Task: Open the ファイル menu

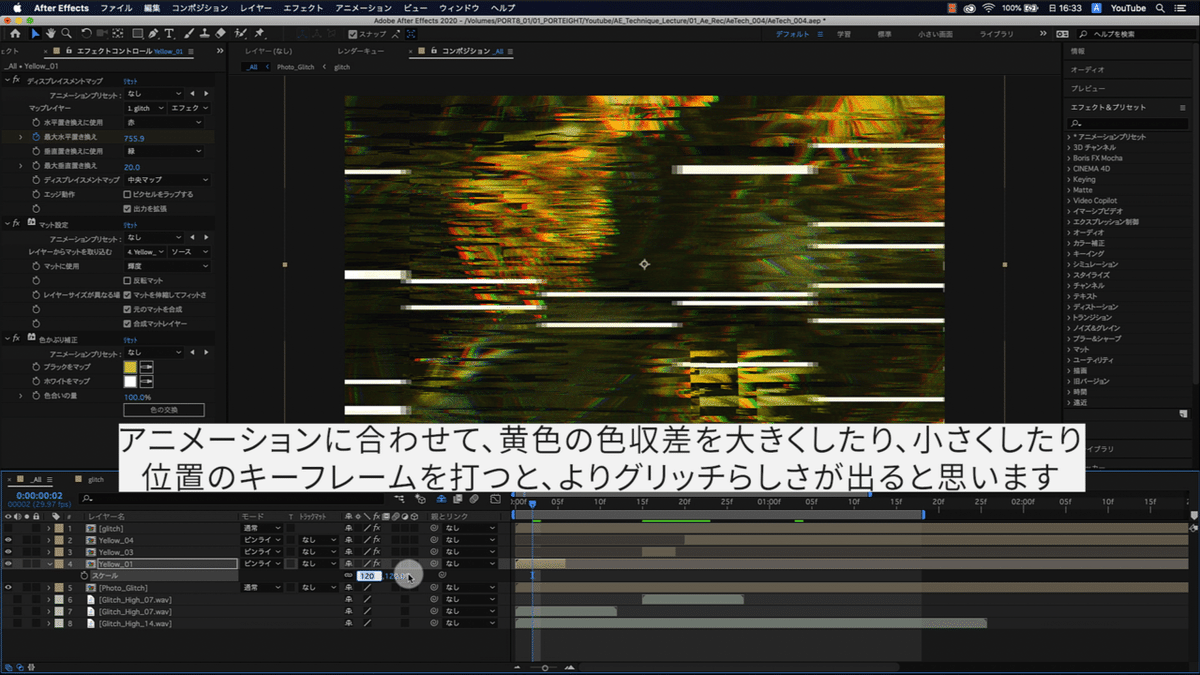Action: tap(116, 7)
